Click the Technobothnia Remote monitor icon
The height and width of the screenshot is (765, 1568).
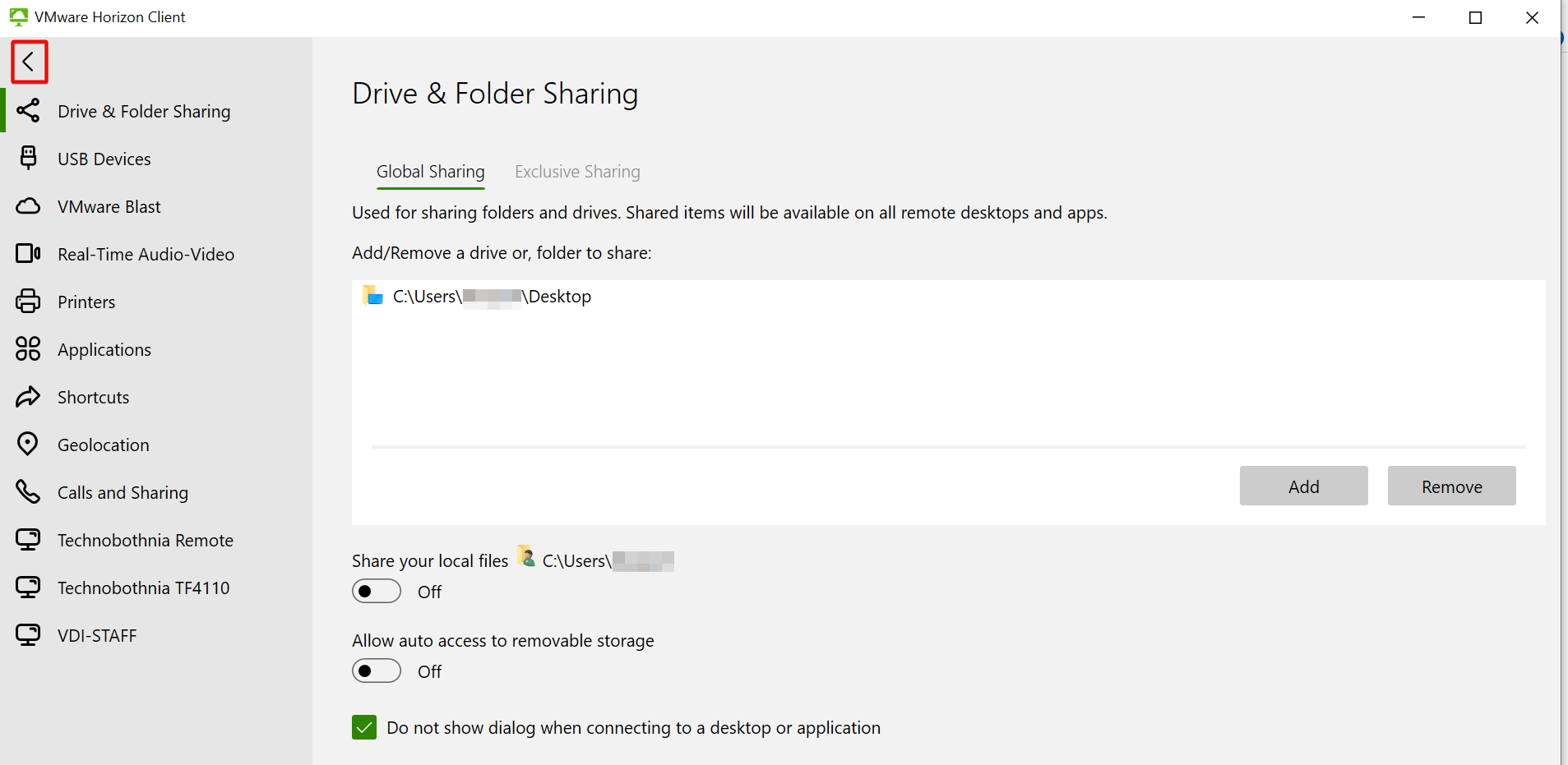28,540
